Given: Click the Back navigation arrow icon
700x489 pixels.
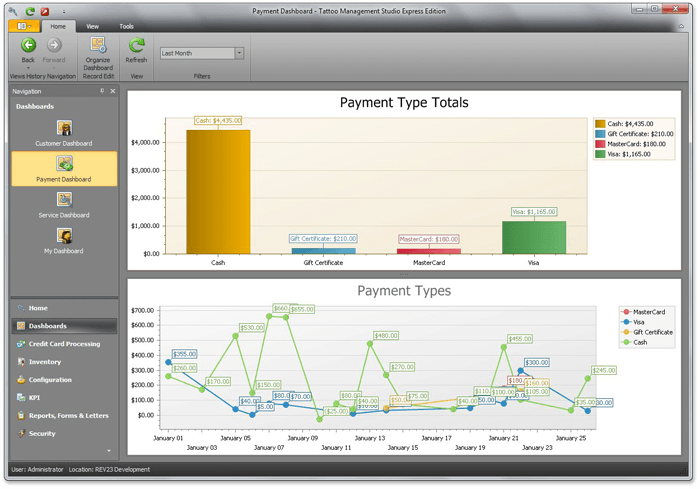Looking at the screenshot, I should click(x=28, y=45).
